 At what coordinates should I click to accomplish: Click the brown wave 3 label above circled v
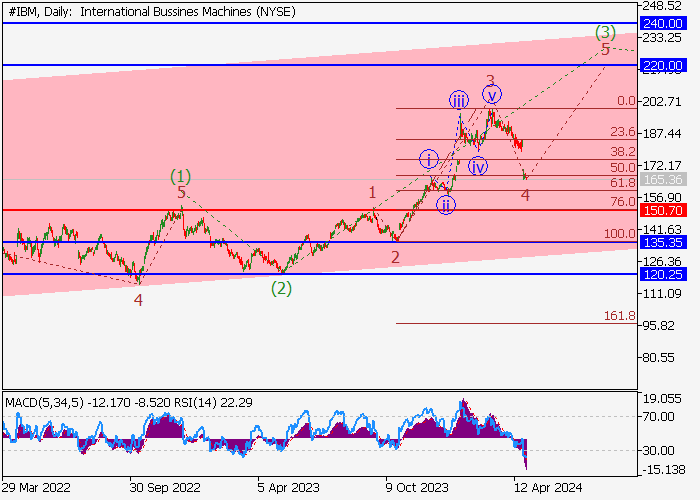(490, 81)
